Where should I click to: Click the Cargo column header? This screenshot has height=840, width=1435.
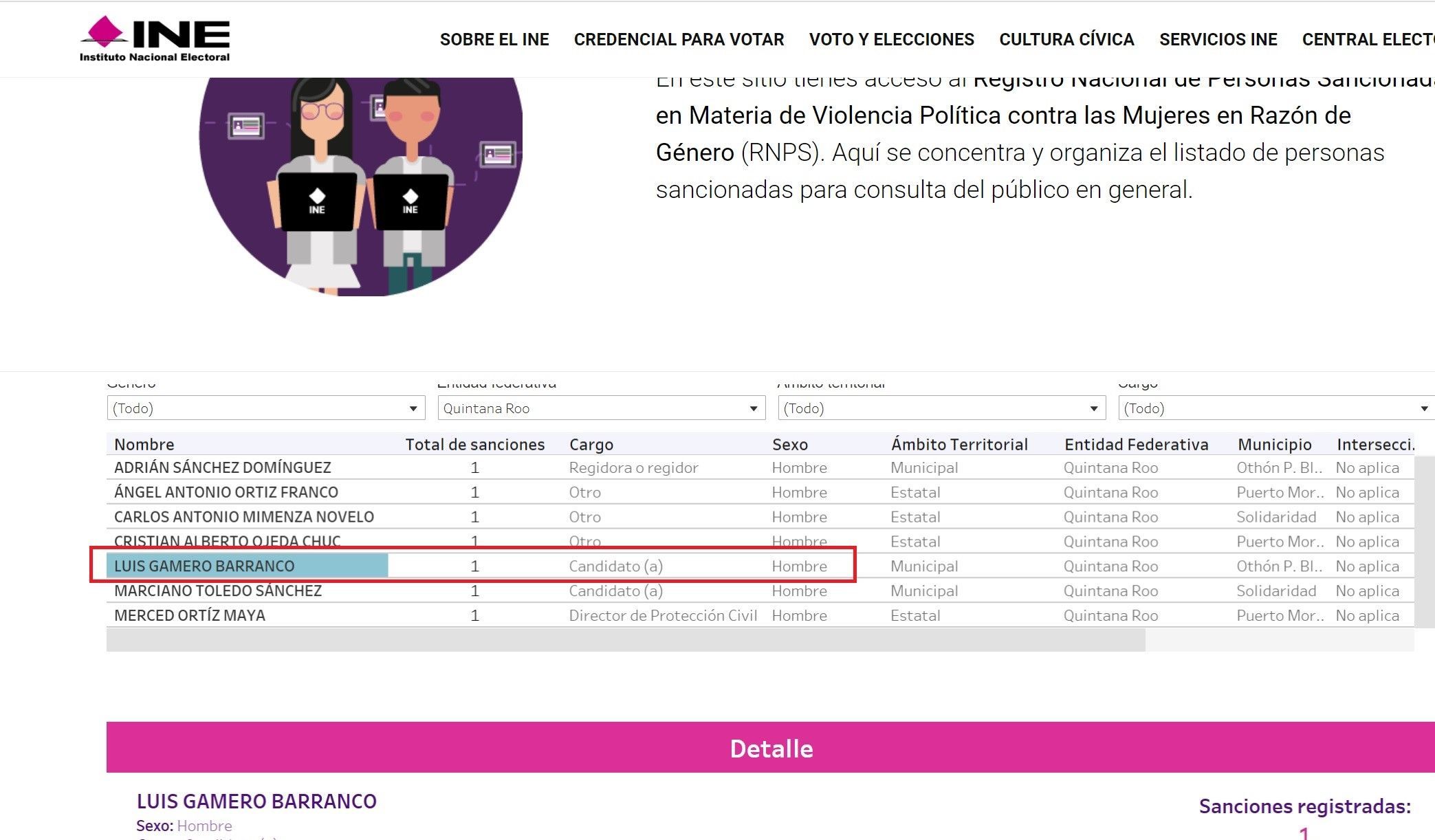[x=591, y=444]
